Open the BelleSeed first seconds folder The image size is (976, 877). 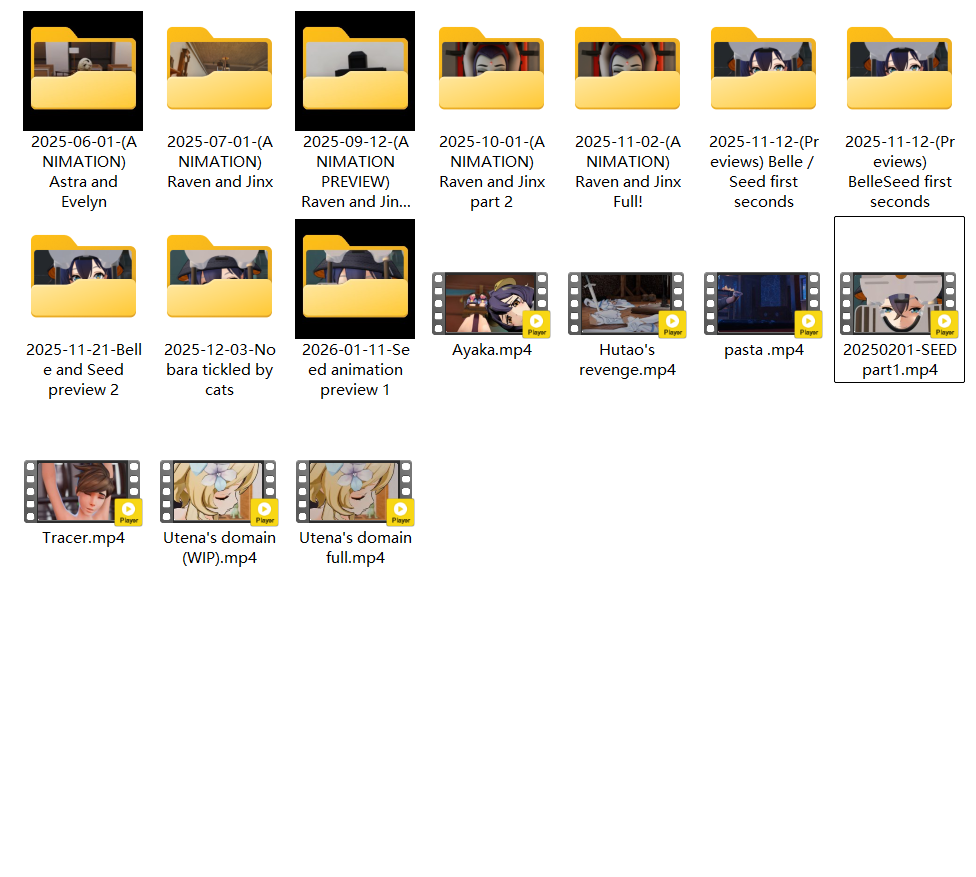click(x=899, y=70)
